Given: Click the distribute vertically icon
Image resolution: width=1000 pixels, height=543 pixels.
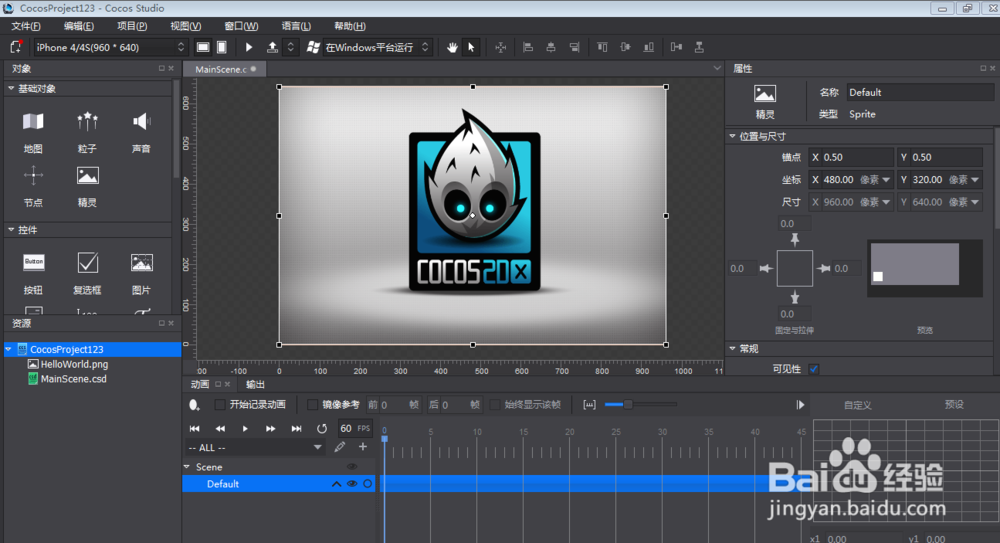Looking at the screenshot, I should tap(699, 47).
